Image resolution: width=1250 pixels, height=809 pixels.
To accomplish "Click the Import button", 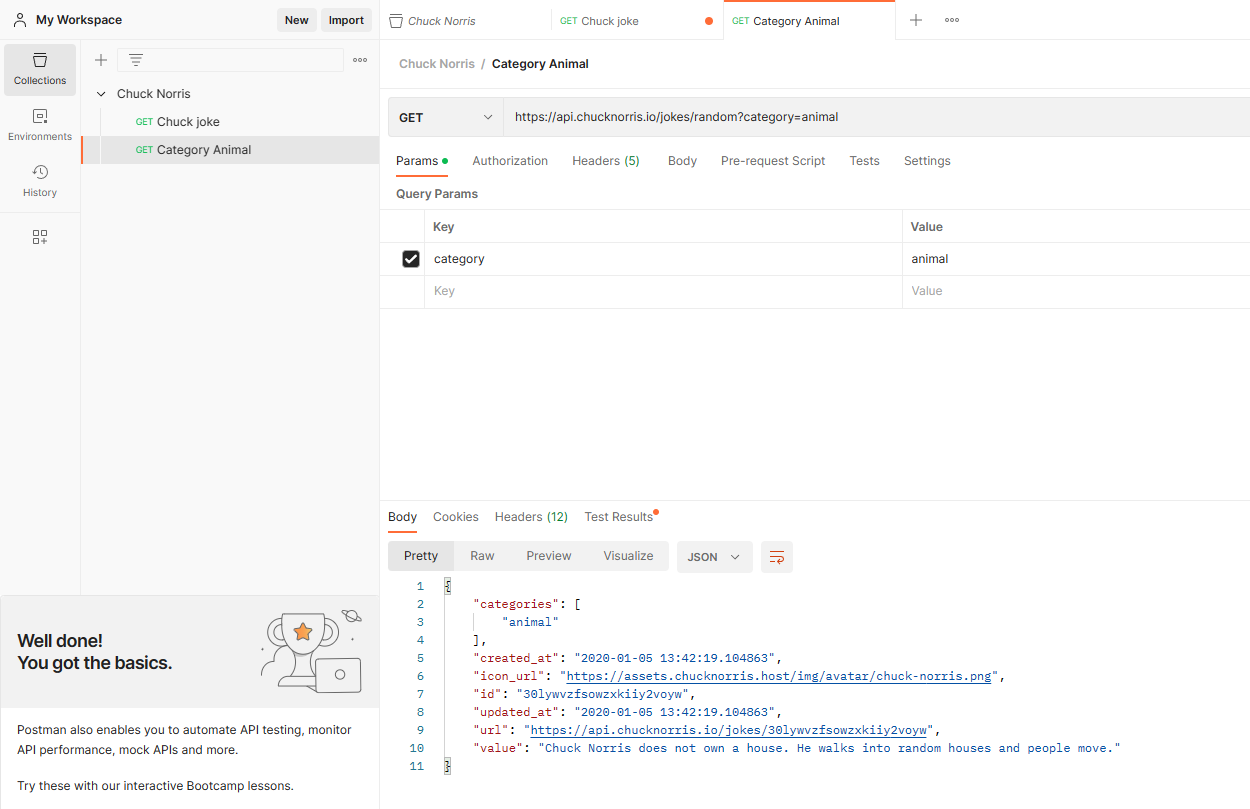I will [x=347, y=20].
